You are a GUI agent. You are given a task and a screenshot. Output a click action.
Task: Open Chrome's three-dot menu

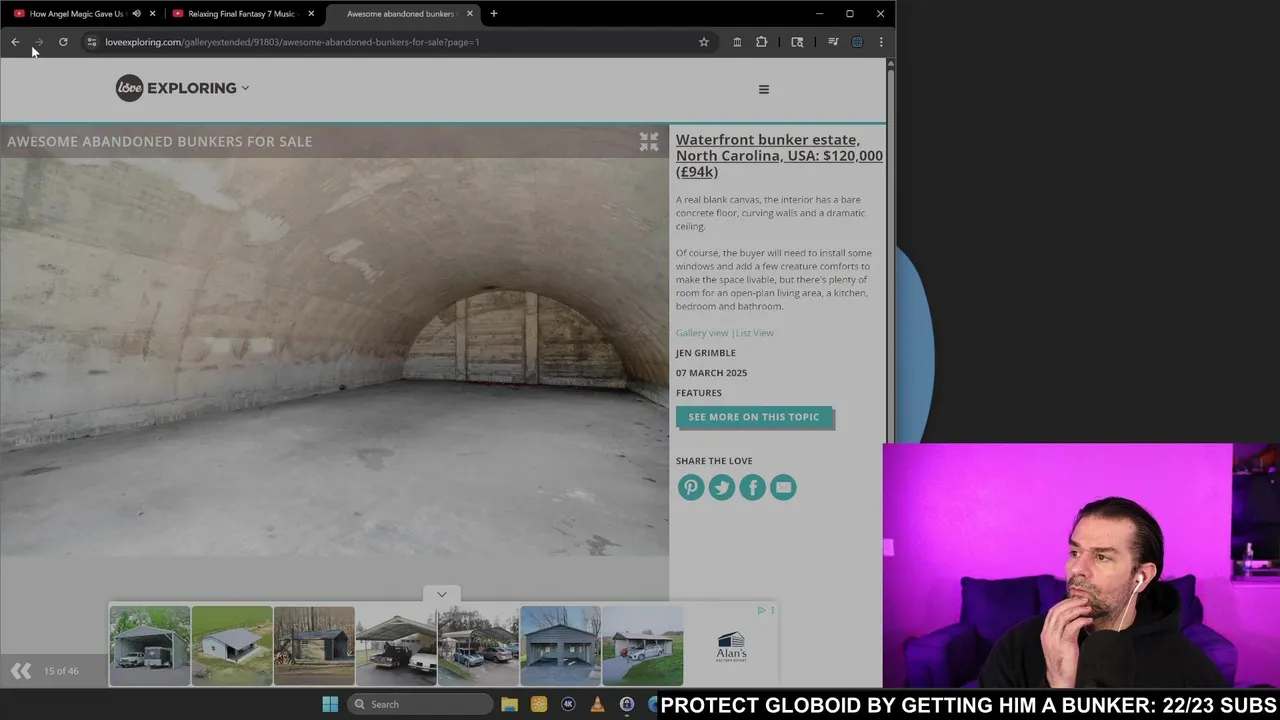881,42
